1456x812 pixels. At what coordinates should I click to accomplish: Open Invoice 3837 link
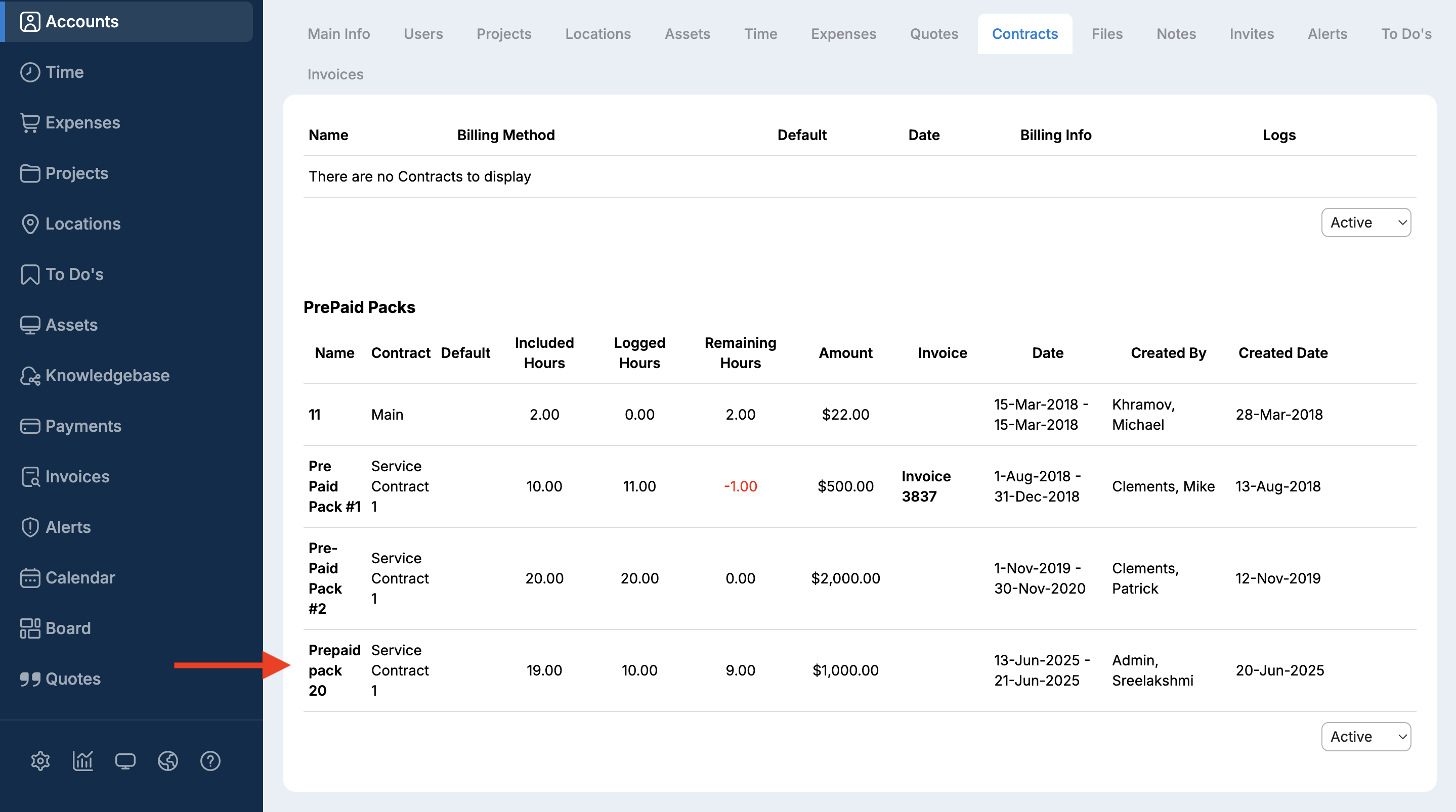pos(925,486)
